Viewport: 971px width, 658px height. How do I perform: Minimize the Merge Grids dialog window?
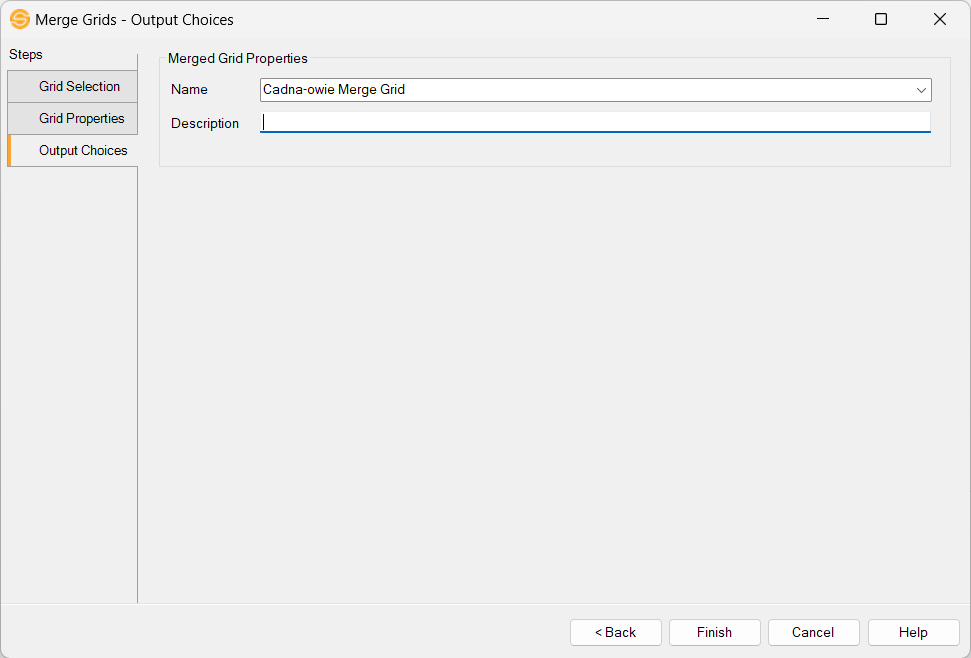[823, 19]
